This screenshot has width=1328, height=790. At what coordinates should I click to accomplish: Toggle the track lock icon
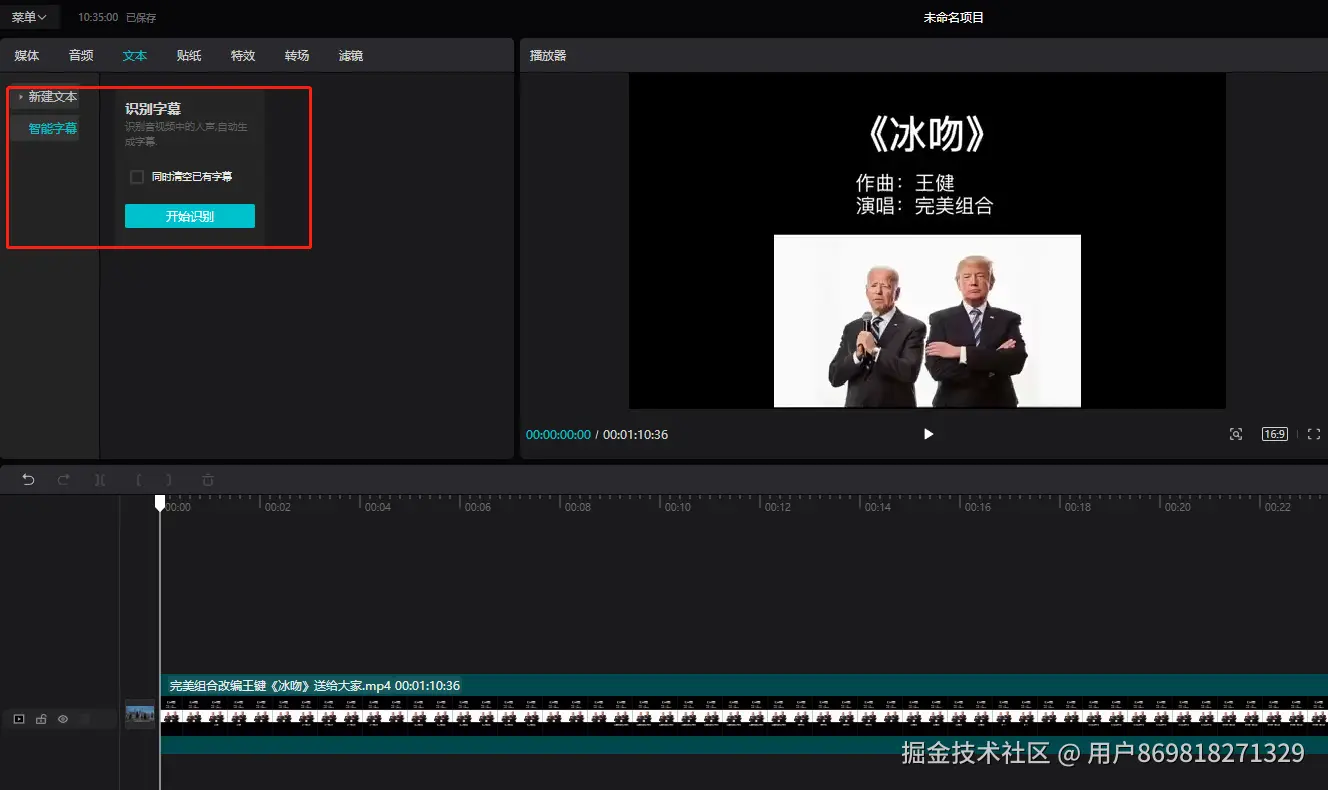[x=41, y=719]
